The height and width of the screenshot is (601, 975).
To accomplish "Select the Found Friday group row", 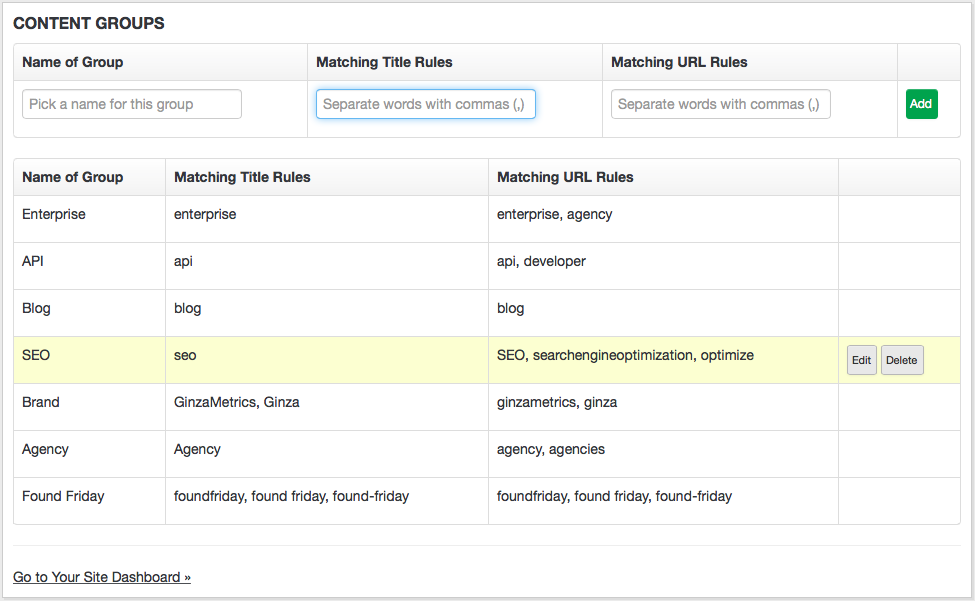I will [63, 496].
